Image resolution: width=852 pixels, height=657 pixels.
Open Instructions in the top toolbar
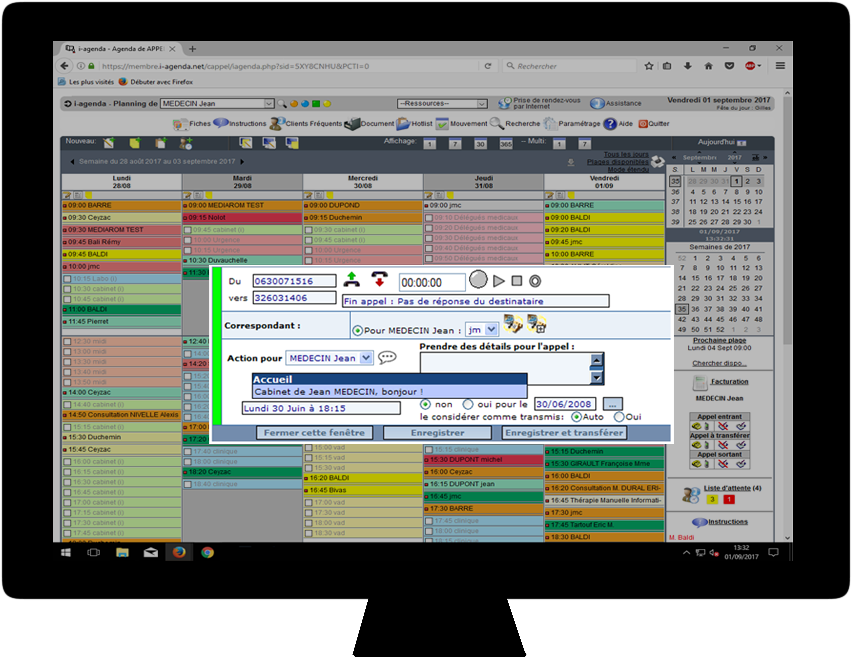pos(240,123)
